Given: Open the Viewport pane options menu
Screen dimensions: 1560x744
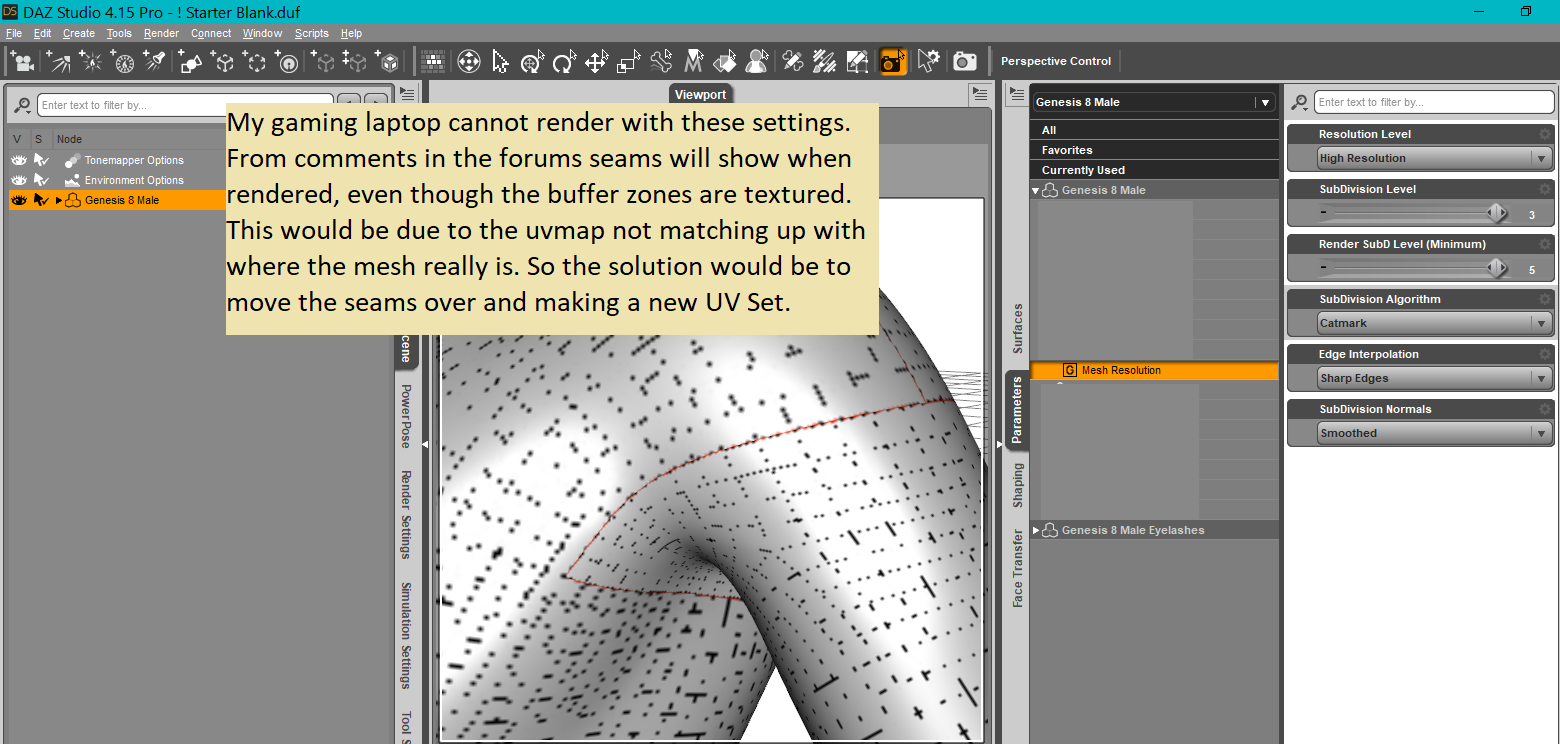Looking at the screenshot, I should [x=980, y=94].
